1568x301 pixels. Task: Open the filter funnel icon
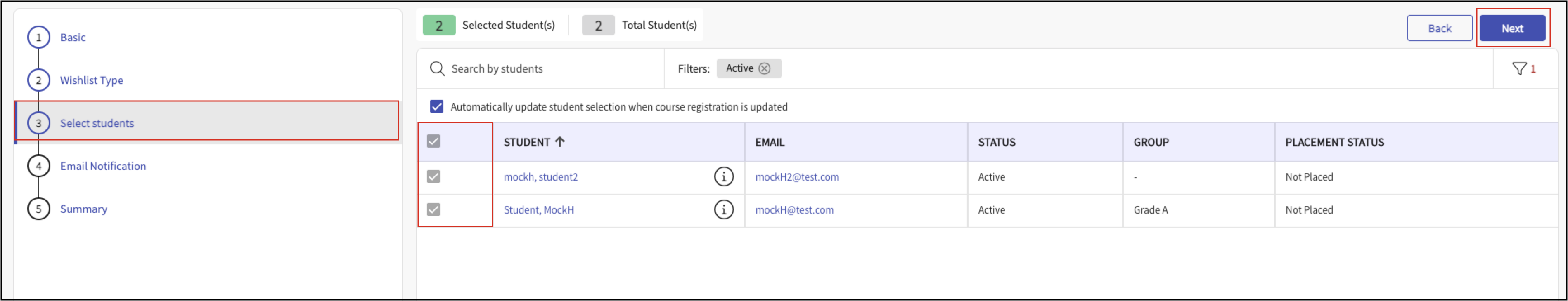tap(1519, 69)
